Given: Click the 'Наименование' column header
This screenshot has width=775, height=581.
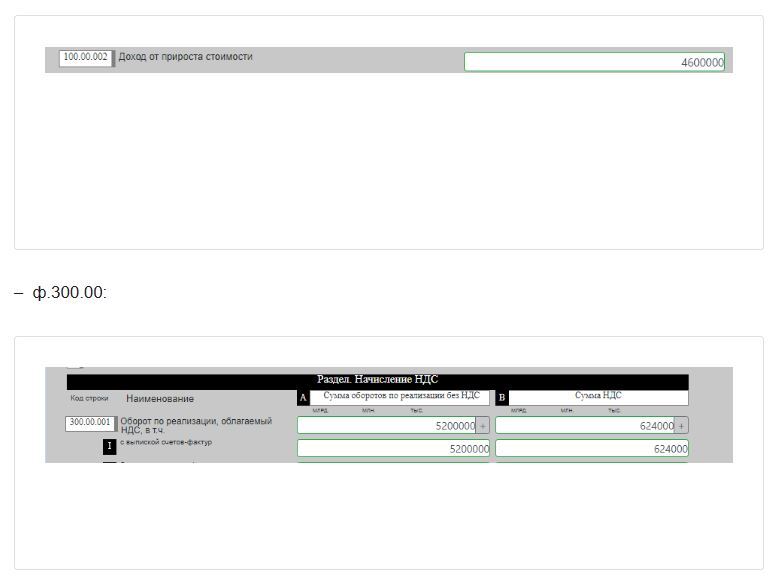Looking at the screenshot, I should point(160,399).
